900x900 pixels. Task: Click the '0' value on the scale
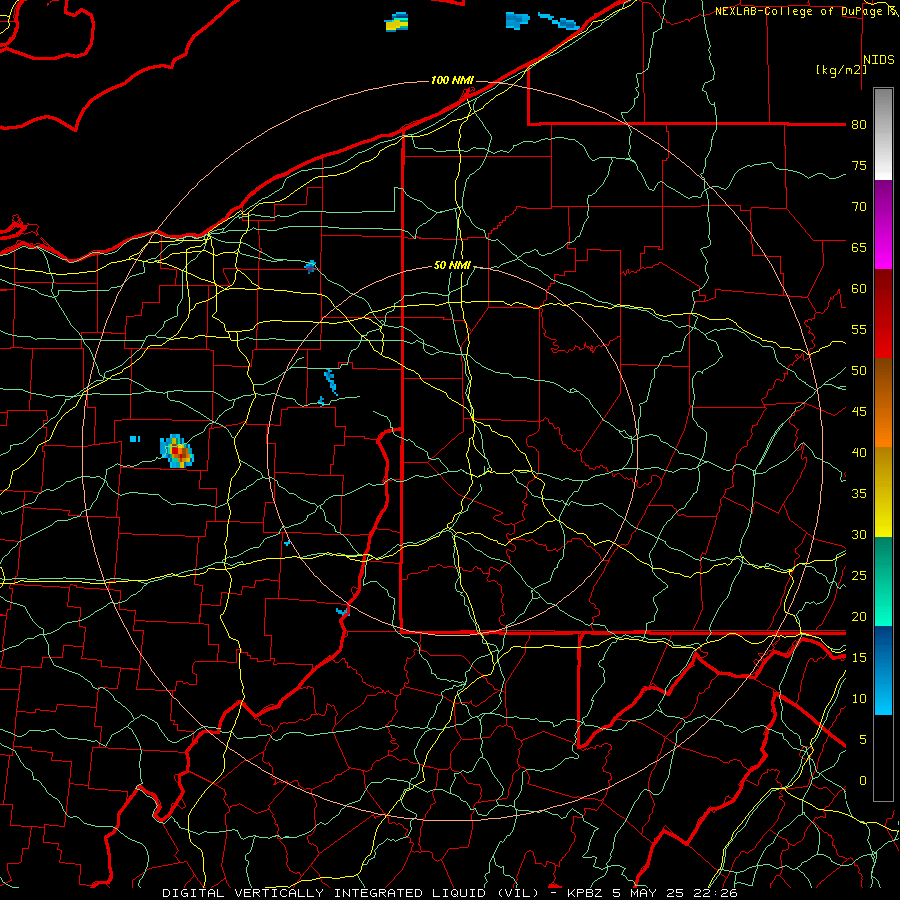863,781
